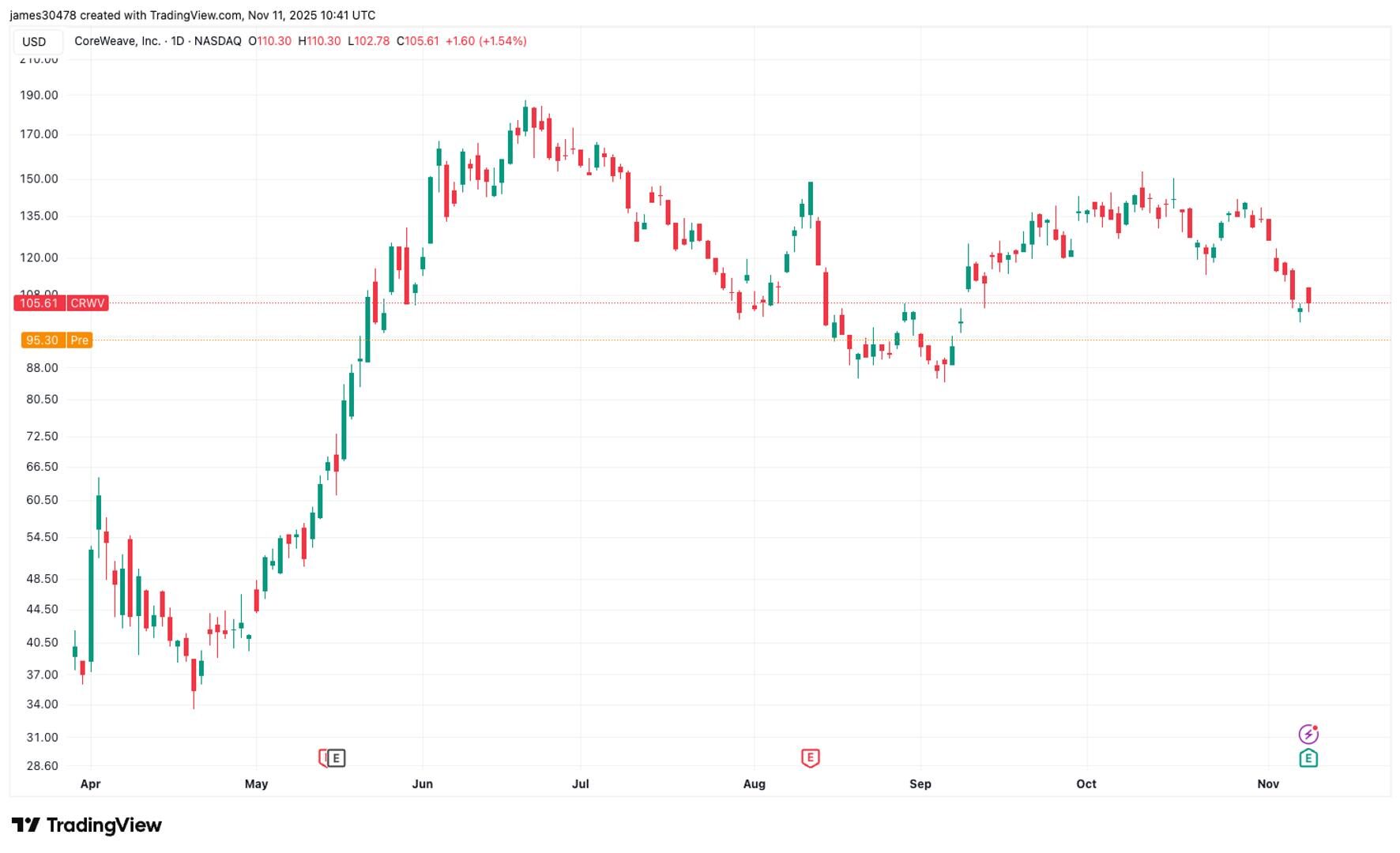Image resolution: width=1400 pixels, height=853 pixels.
Task: Click the Sep label on time axis
Action: [x=920, y=783]
